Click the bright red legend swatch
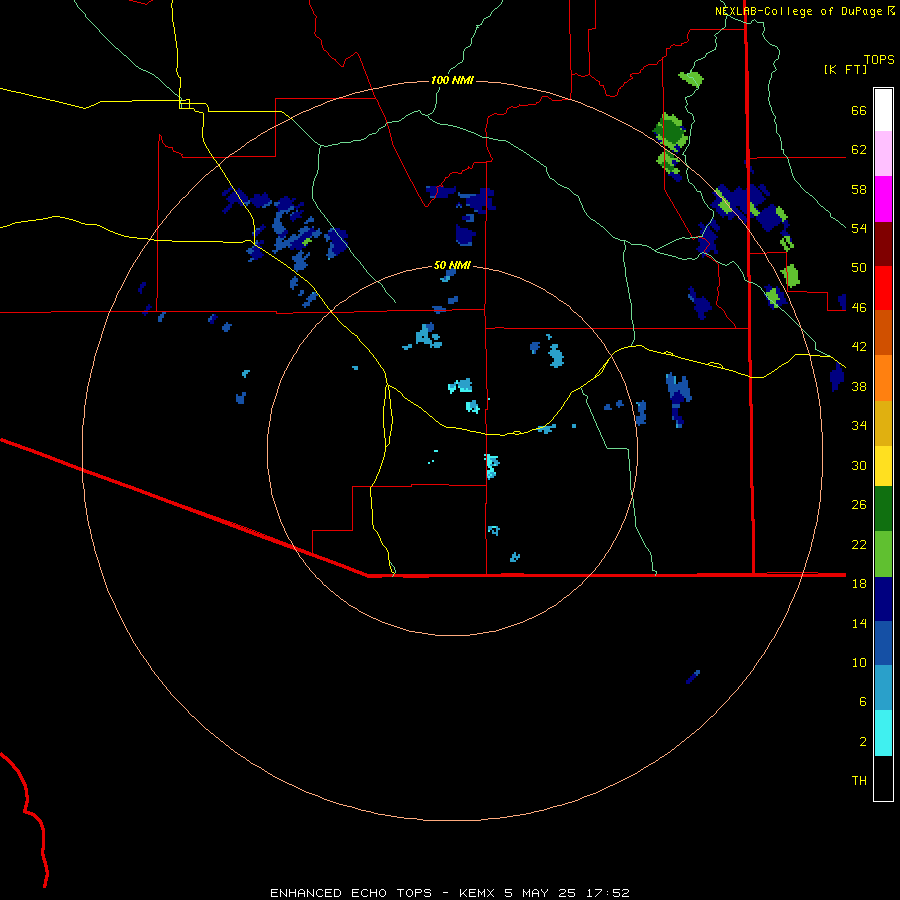900x900 pixels. click(x=883, y=288)
